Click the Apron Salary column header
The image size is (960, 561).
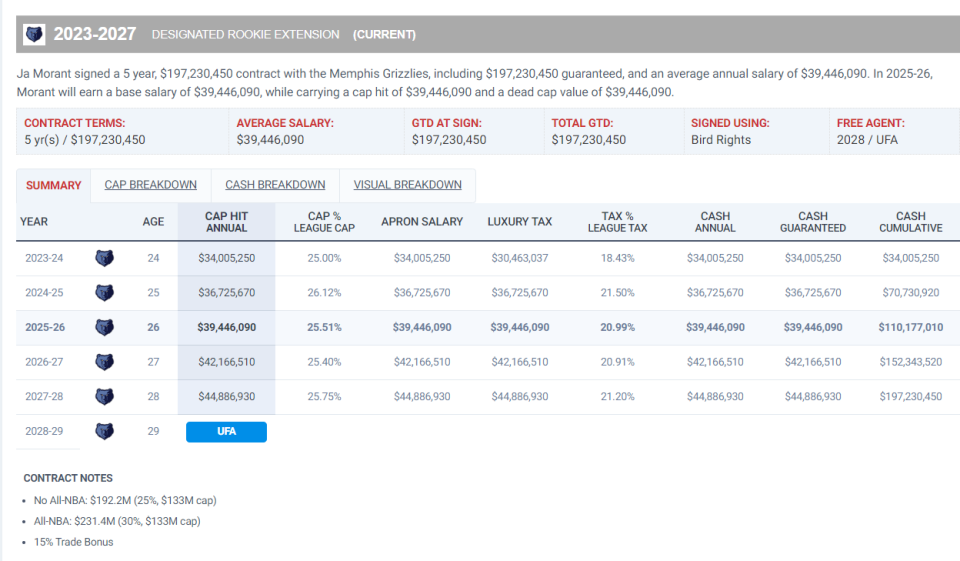tap(422, 222)
